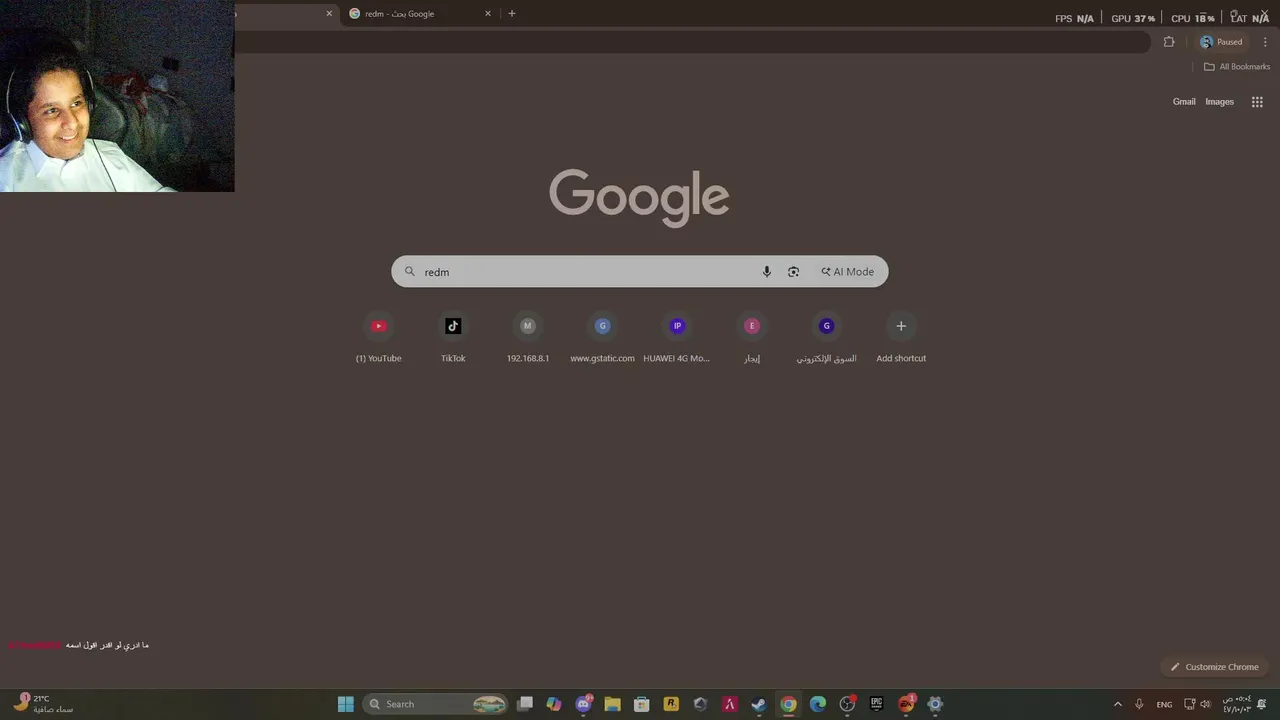Open Discord from the taskbar
Image resolution: width=1280 pixels, height=720 pixels.
pyautogui.click(x=583, y=704)
